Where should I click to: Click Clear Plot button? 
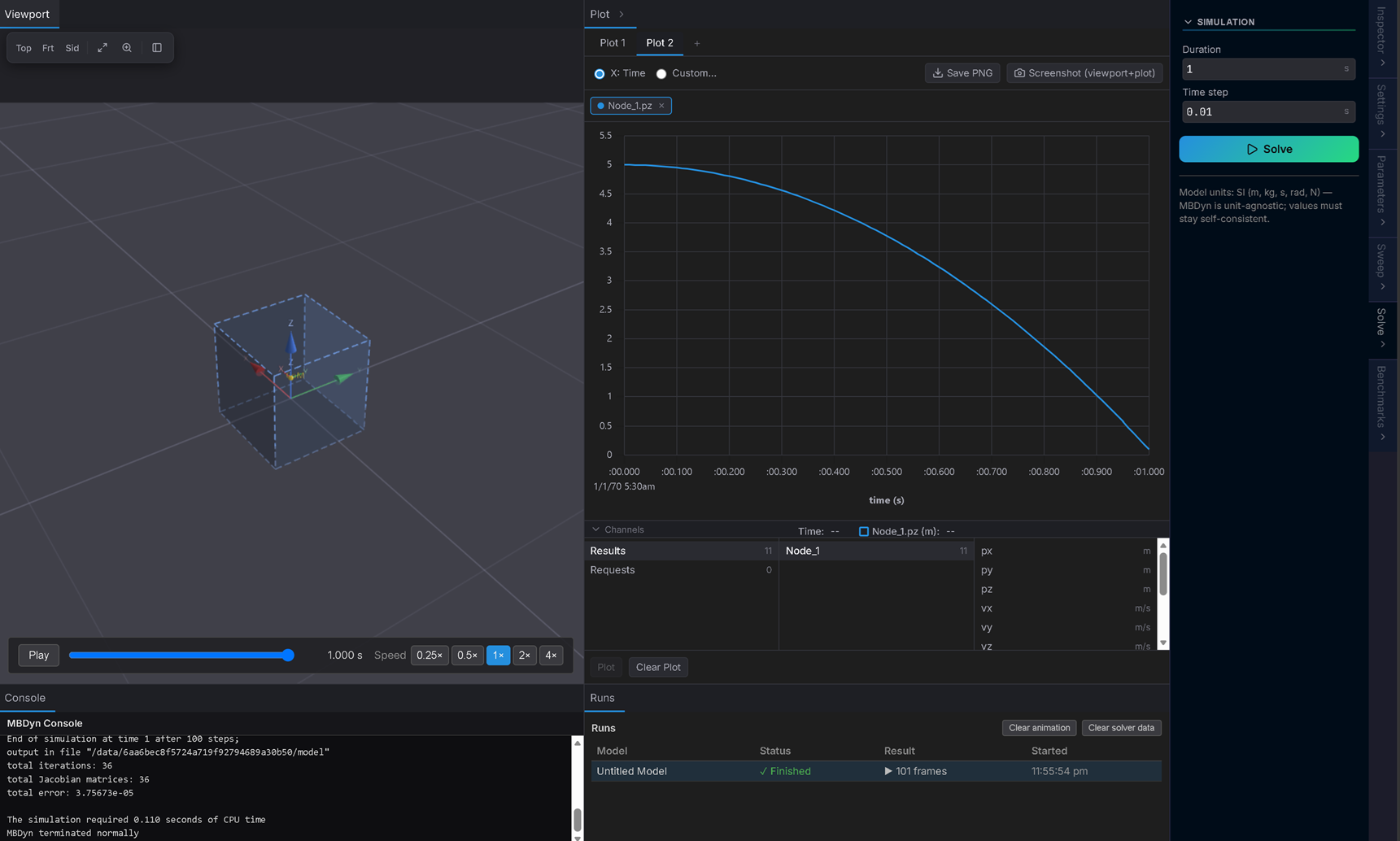[x=658, y=667]
